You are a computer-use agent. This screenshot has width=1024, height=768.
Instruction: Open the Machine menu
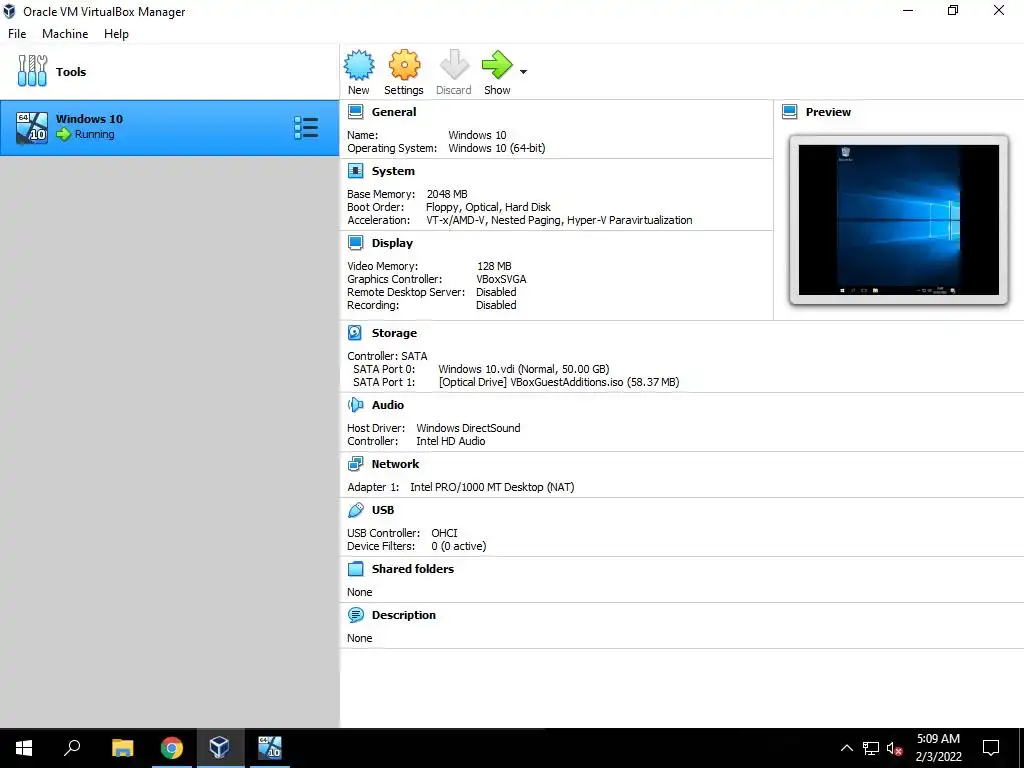coord(65,34)
